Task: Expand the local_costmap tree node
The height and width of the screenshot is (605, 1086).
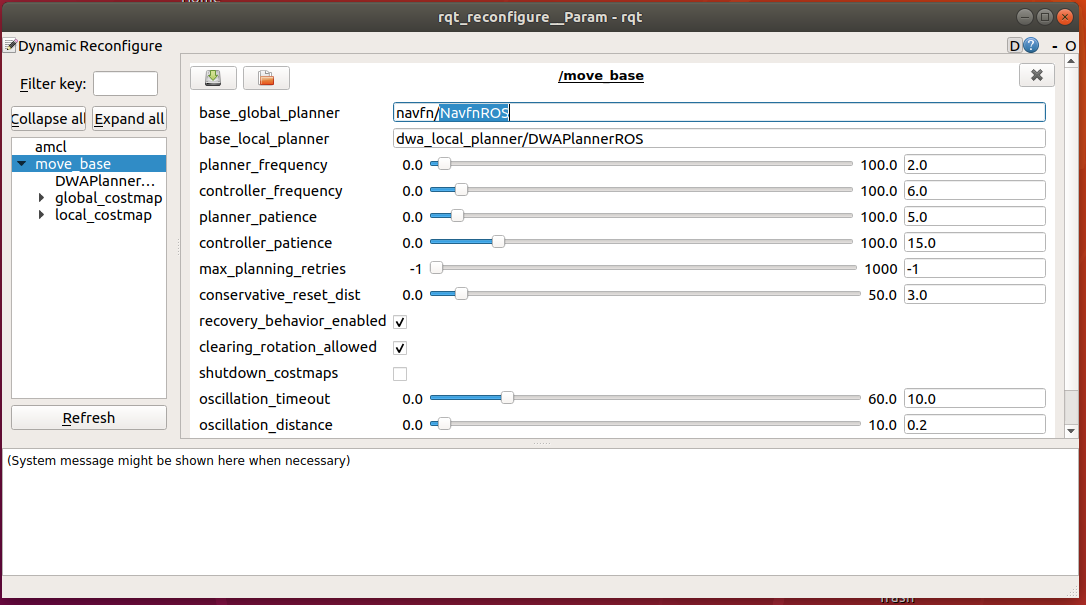Action: point(41,215)
